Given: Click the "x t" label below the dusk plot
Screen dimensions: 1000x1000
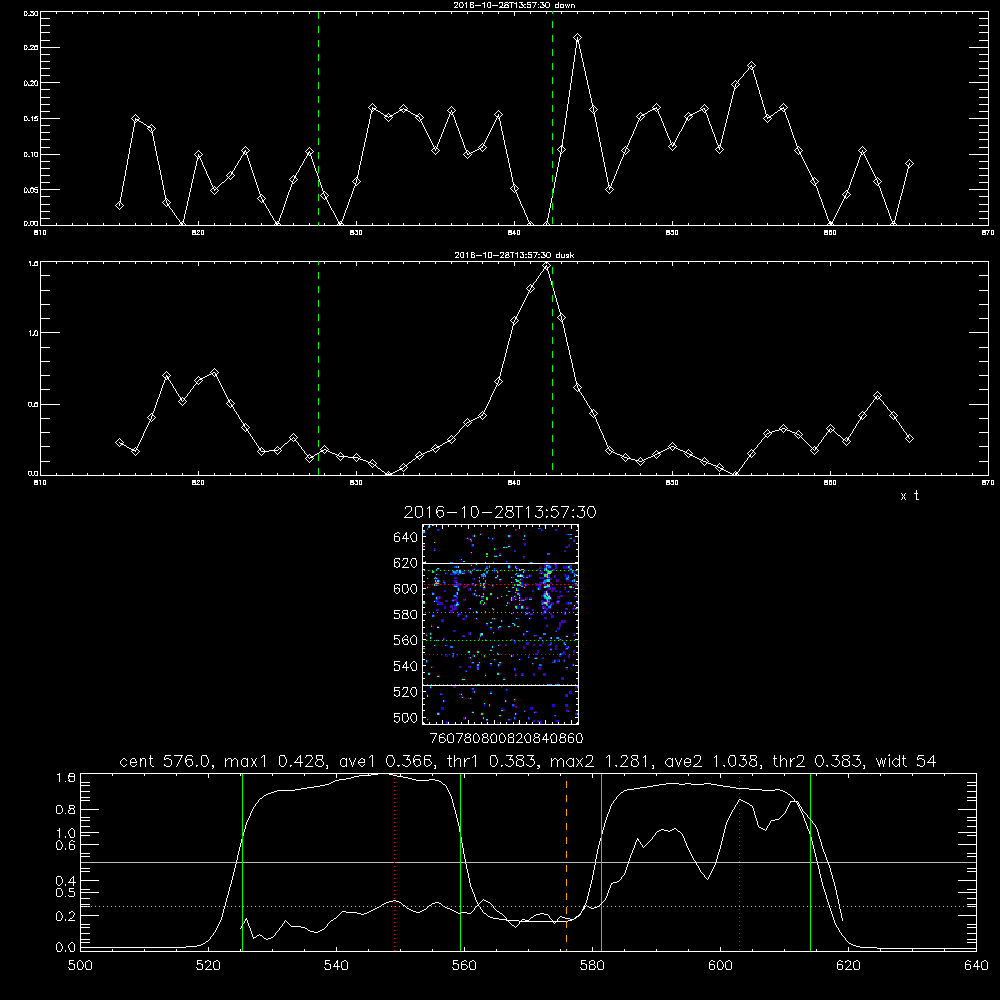Looking at the screenshot, I should [x=909, y=496].
